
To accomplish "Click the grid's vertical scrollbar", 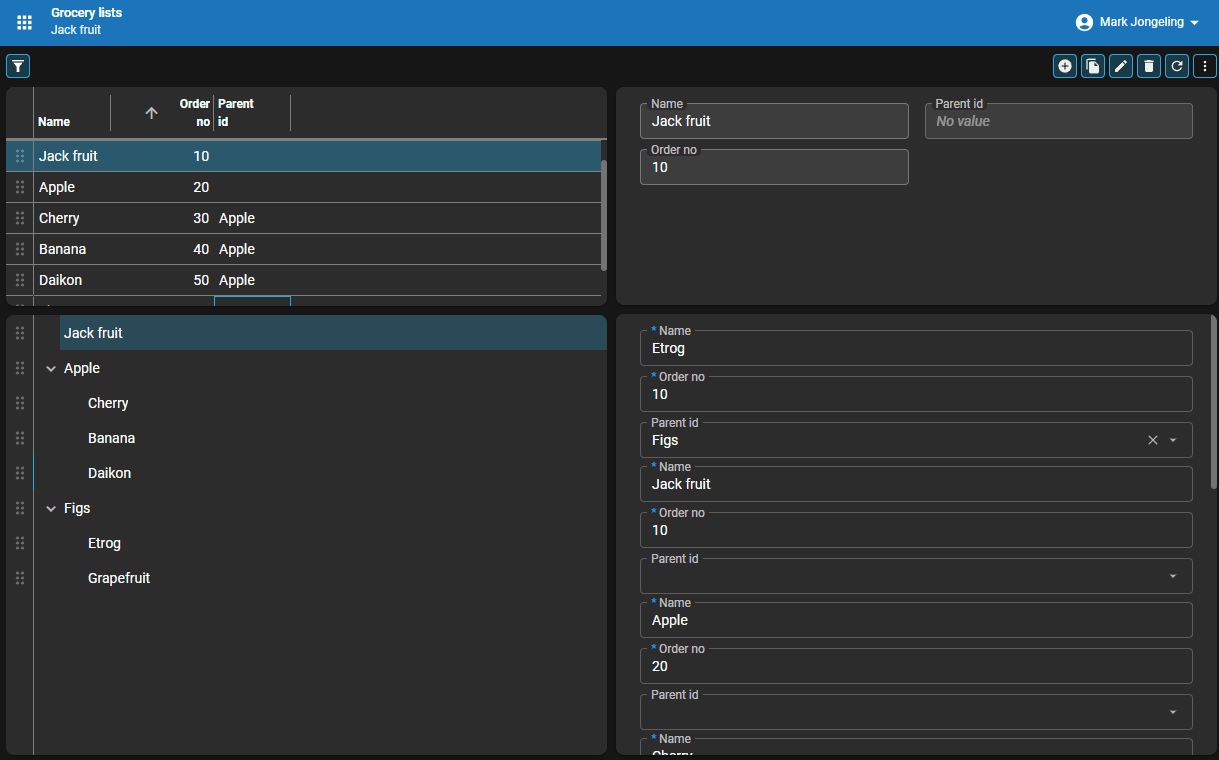I will [x=603, y=215].
